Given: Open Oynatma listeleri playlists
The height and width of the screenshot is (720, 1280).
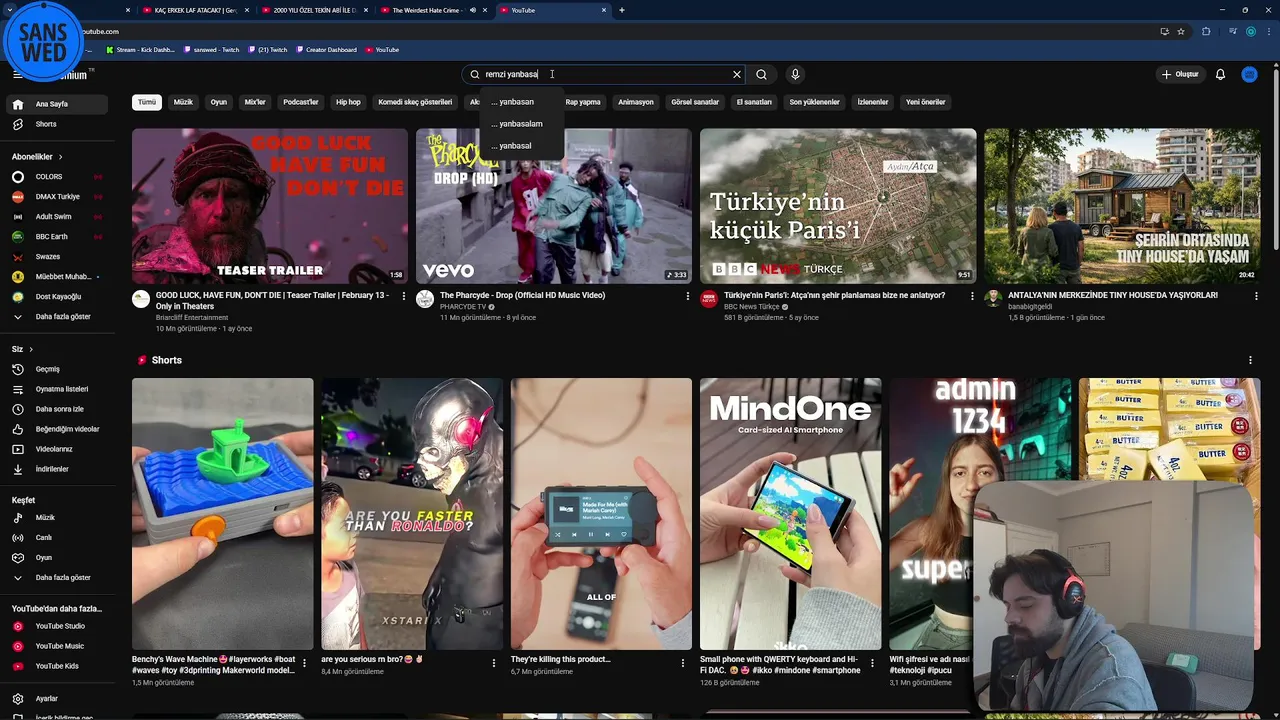Looking at the screenshot, I should pos(58,389).
